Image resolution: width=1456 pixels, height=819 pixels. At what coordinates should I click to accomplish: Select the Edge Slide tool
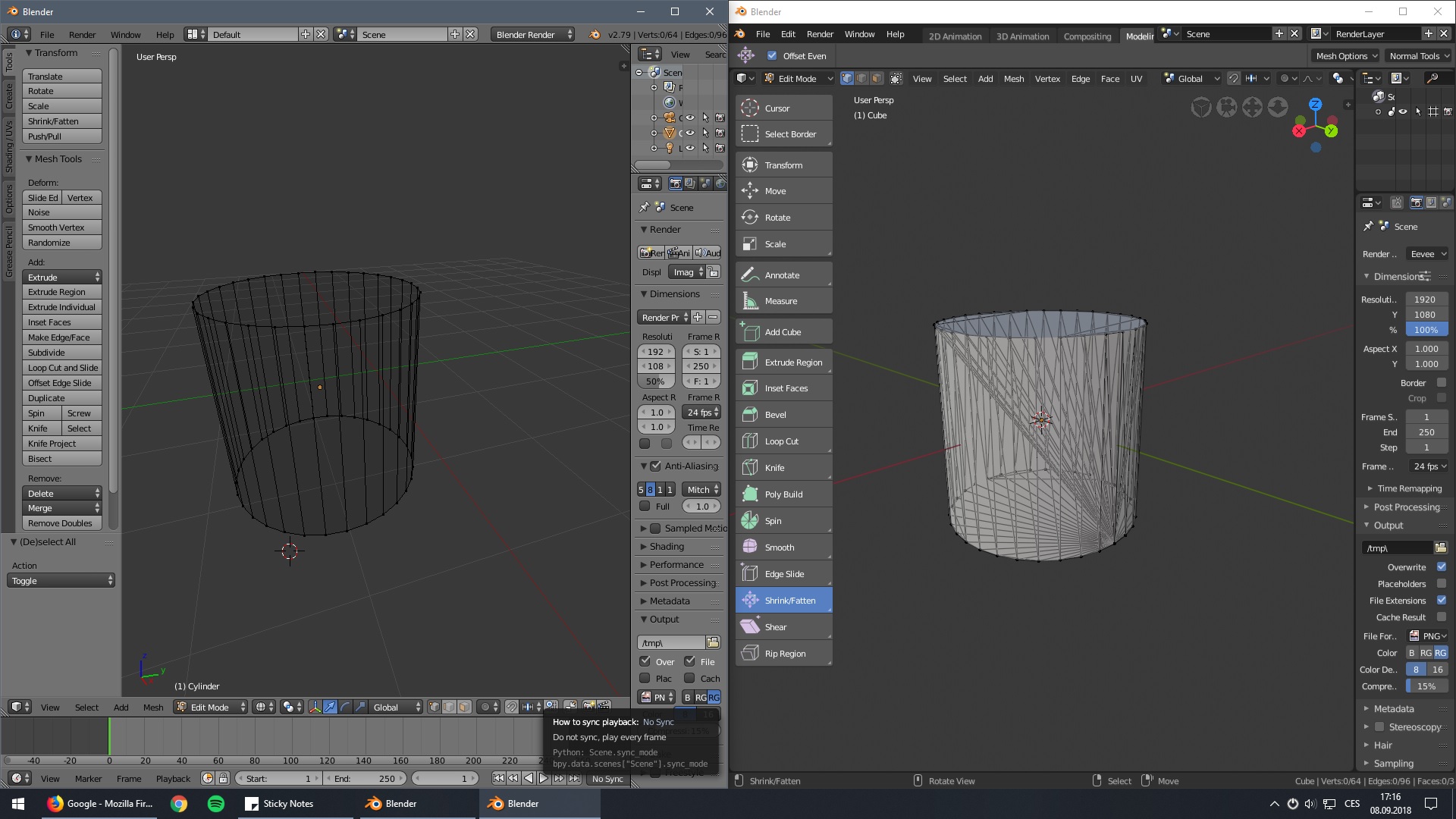coord(783,574)
